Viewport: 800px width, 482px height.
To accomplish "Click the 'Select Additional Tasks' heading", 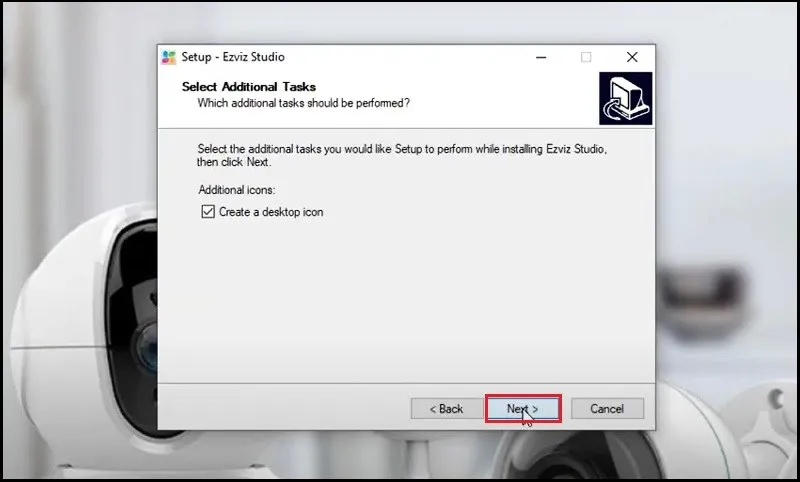I will coord(248,87).
